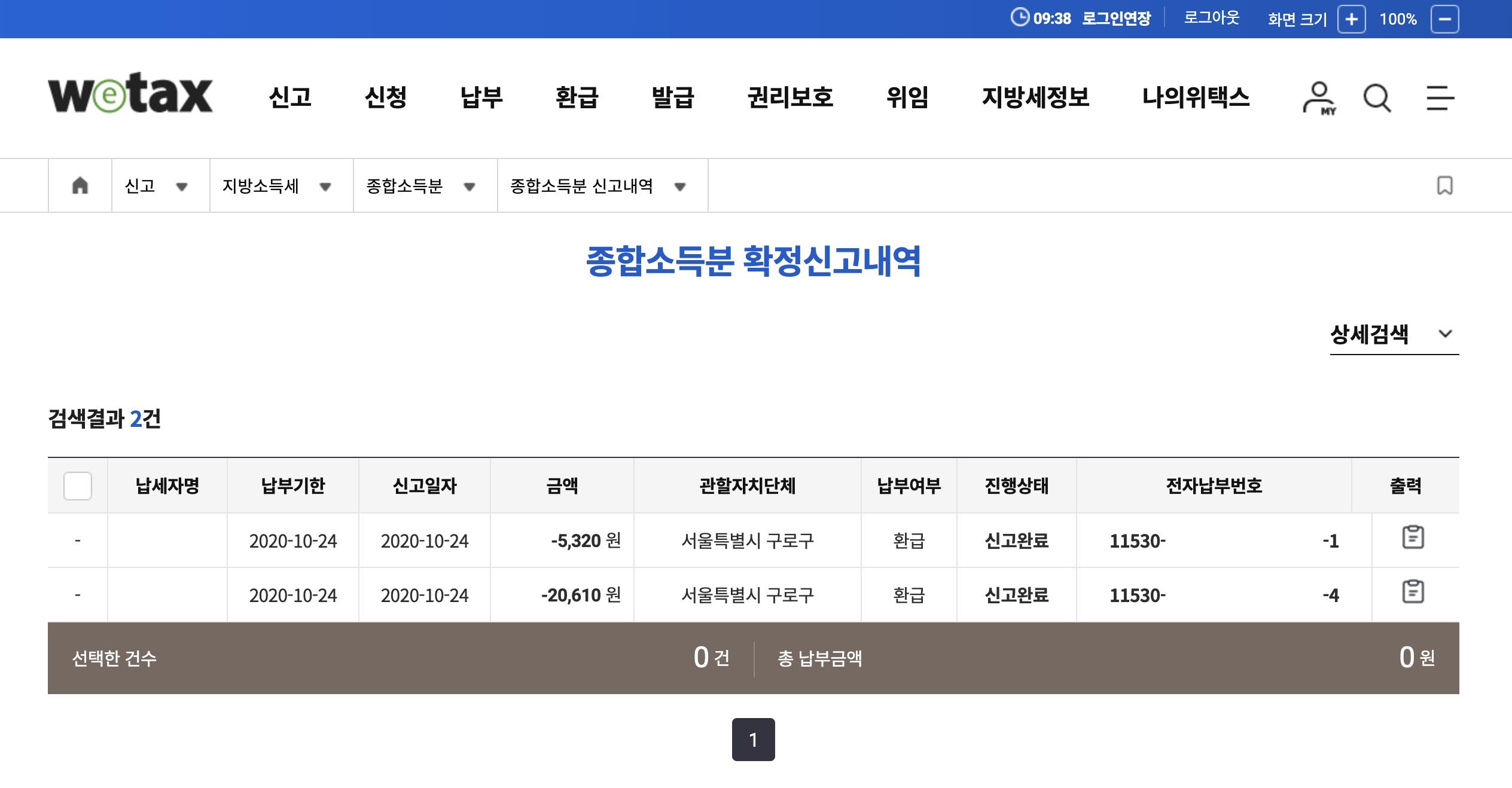Open the MY profile icon
1512x788 pixels.
(x=1318, y=99)
